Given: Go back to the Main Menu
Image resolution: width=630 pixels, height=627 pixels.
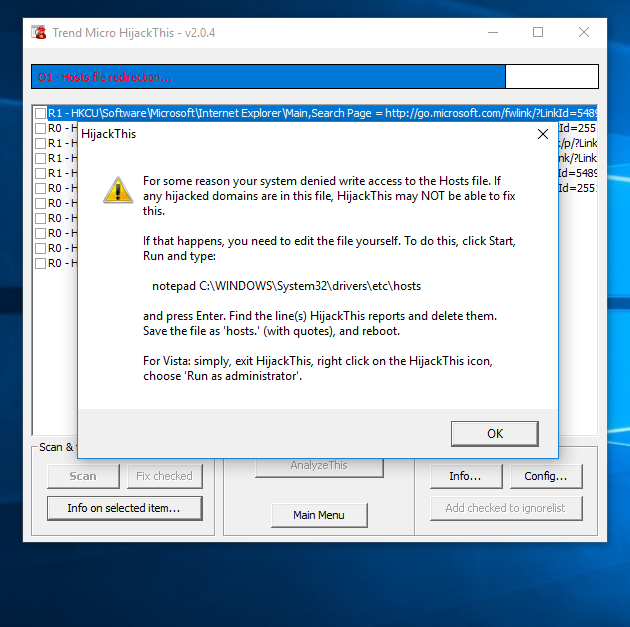Looking at the screenshot, I should pyautogui.click(x=319, y=515).
